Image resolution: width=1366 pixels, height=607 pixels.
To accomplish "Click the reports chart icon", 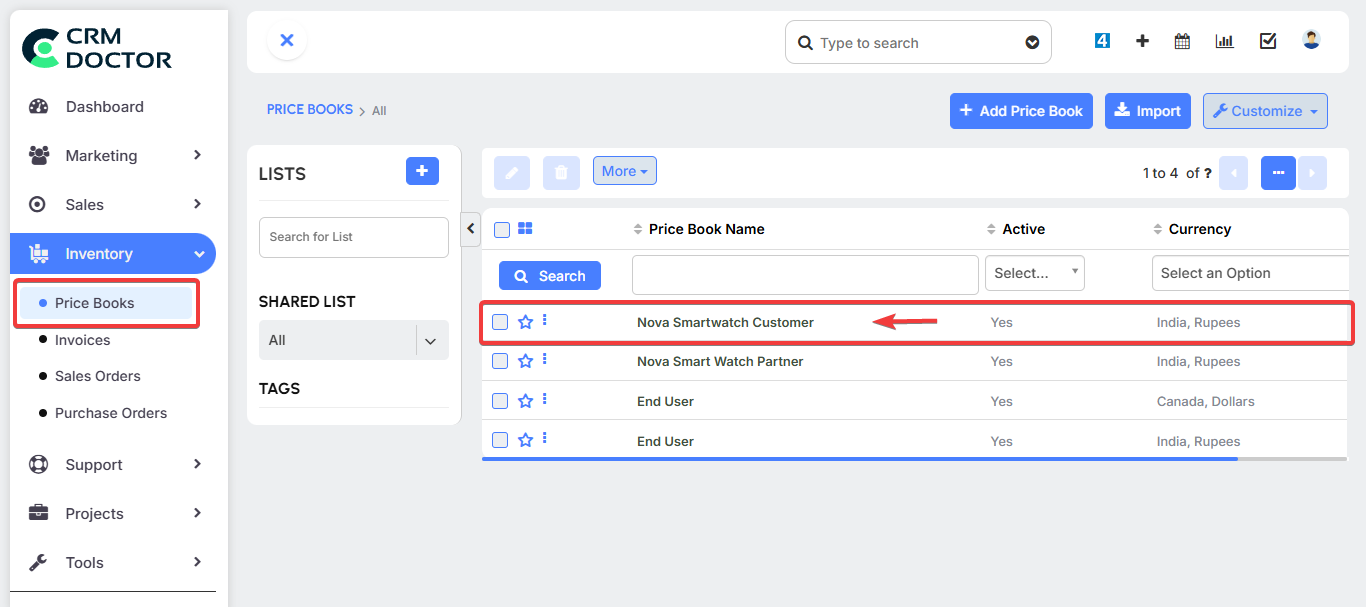I will [x=1224, y=41].
